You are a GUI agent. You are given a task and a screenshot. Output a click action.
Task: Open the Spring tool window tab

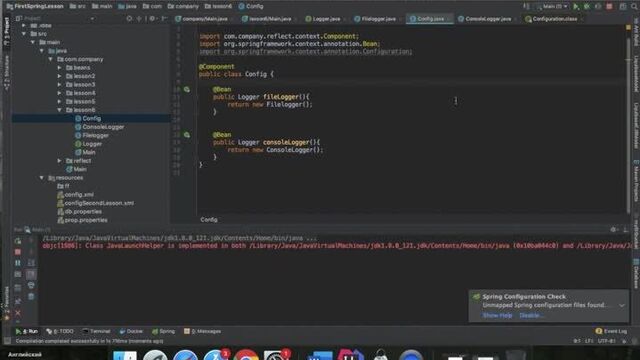[163, 331]
